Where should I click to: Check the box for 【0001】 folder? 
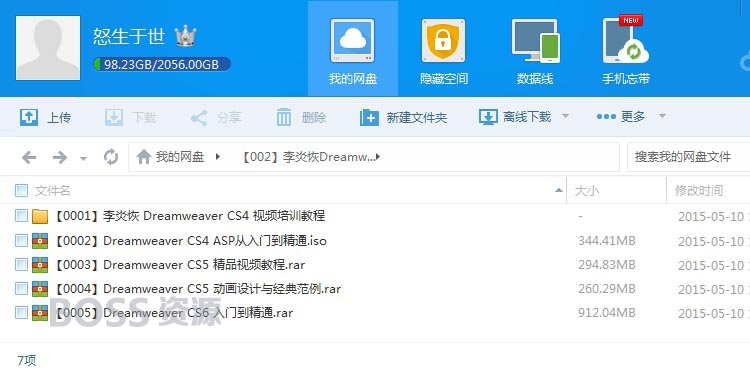21,216
